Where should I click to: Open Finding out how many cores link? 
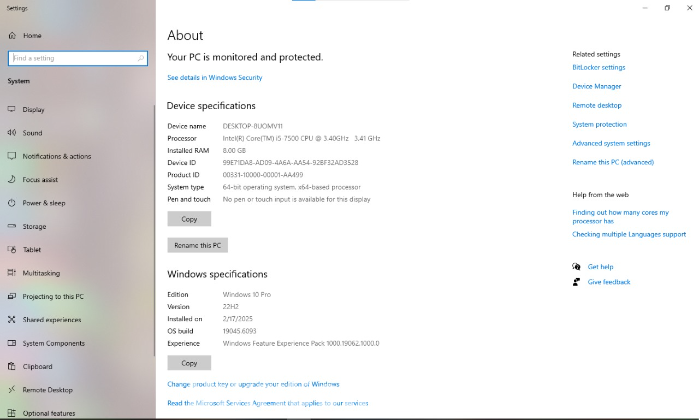621,217
